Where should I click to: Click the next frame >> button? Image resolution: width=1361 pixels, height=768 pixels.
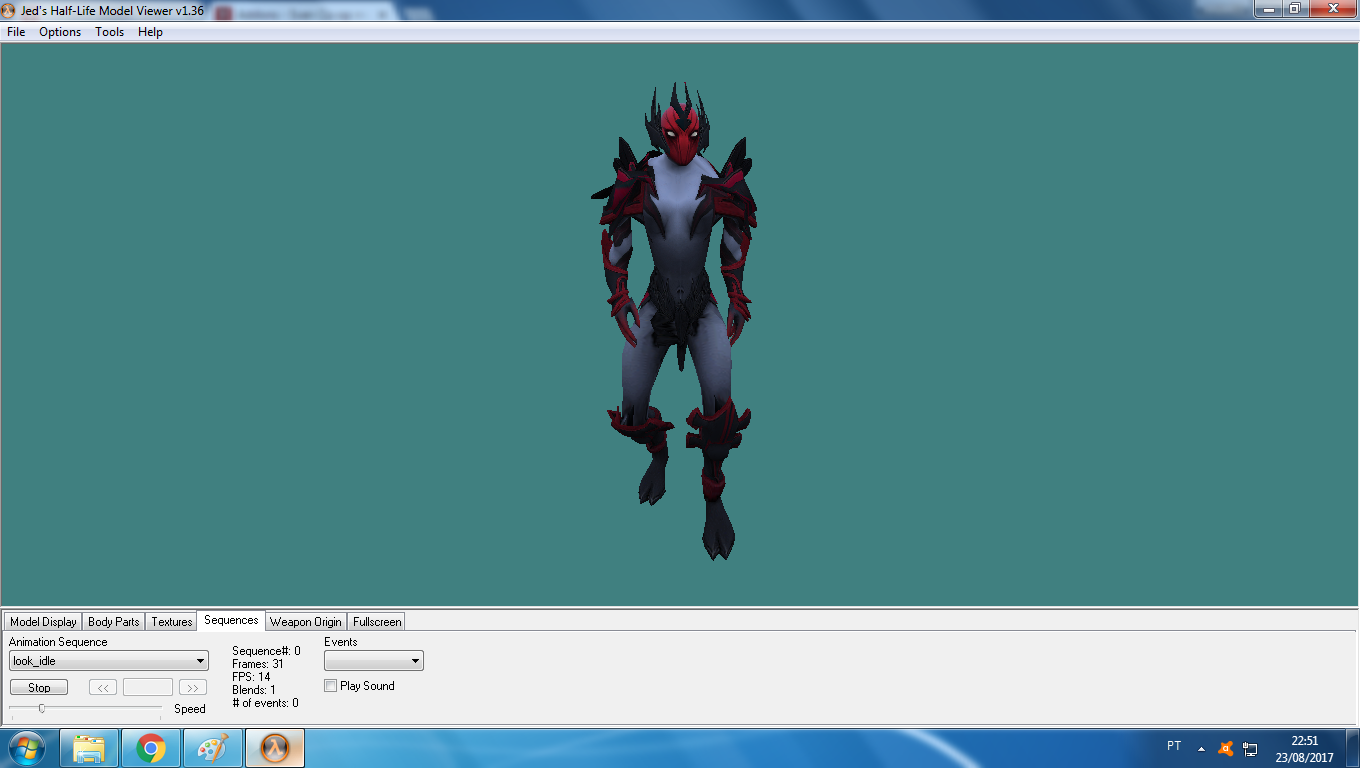pyautogui.click(x=193, y=688)
